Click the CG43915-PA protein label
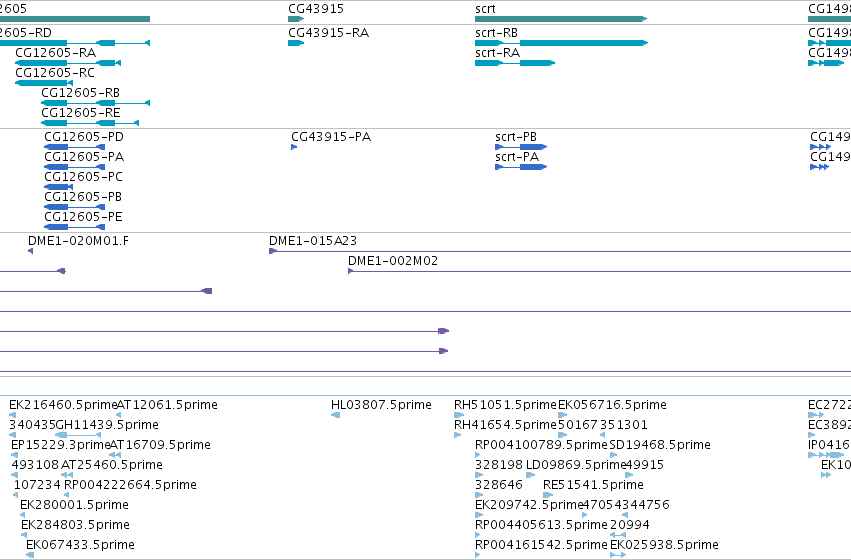 (331, 137)
